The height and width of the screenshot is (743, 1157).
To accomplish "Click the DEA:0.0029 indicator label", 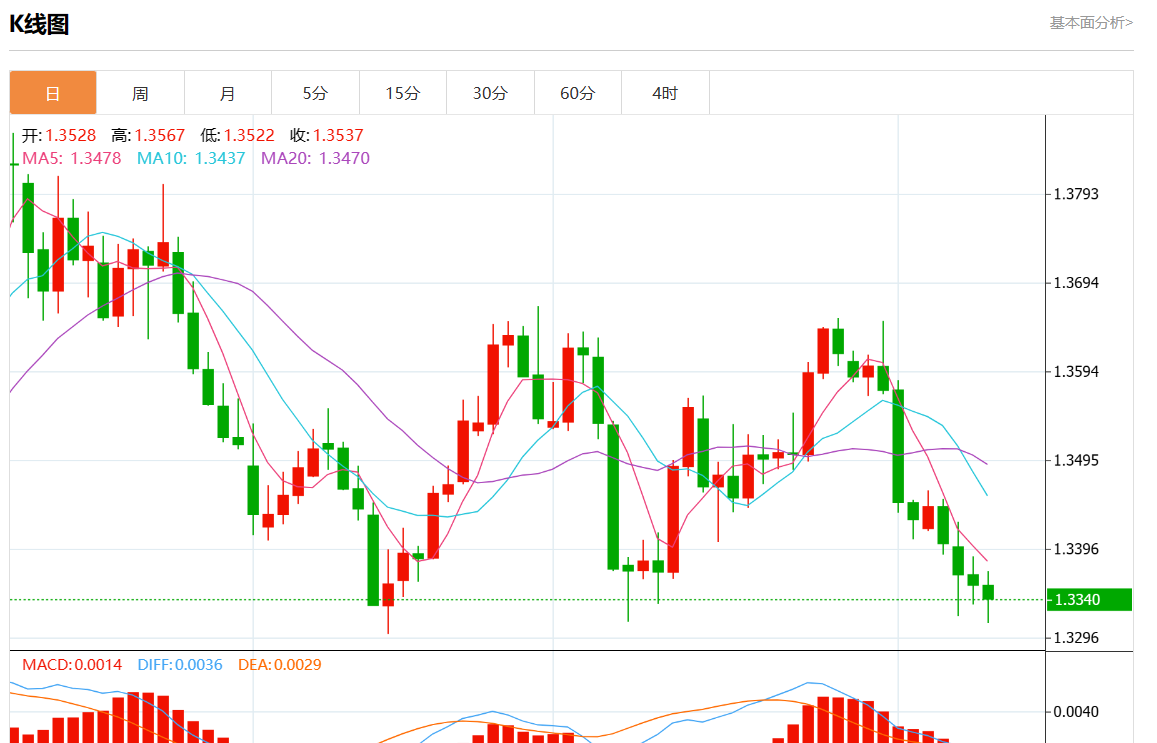I will pyautogui.click(x=280, y=665).
